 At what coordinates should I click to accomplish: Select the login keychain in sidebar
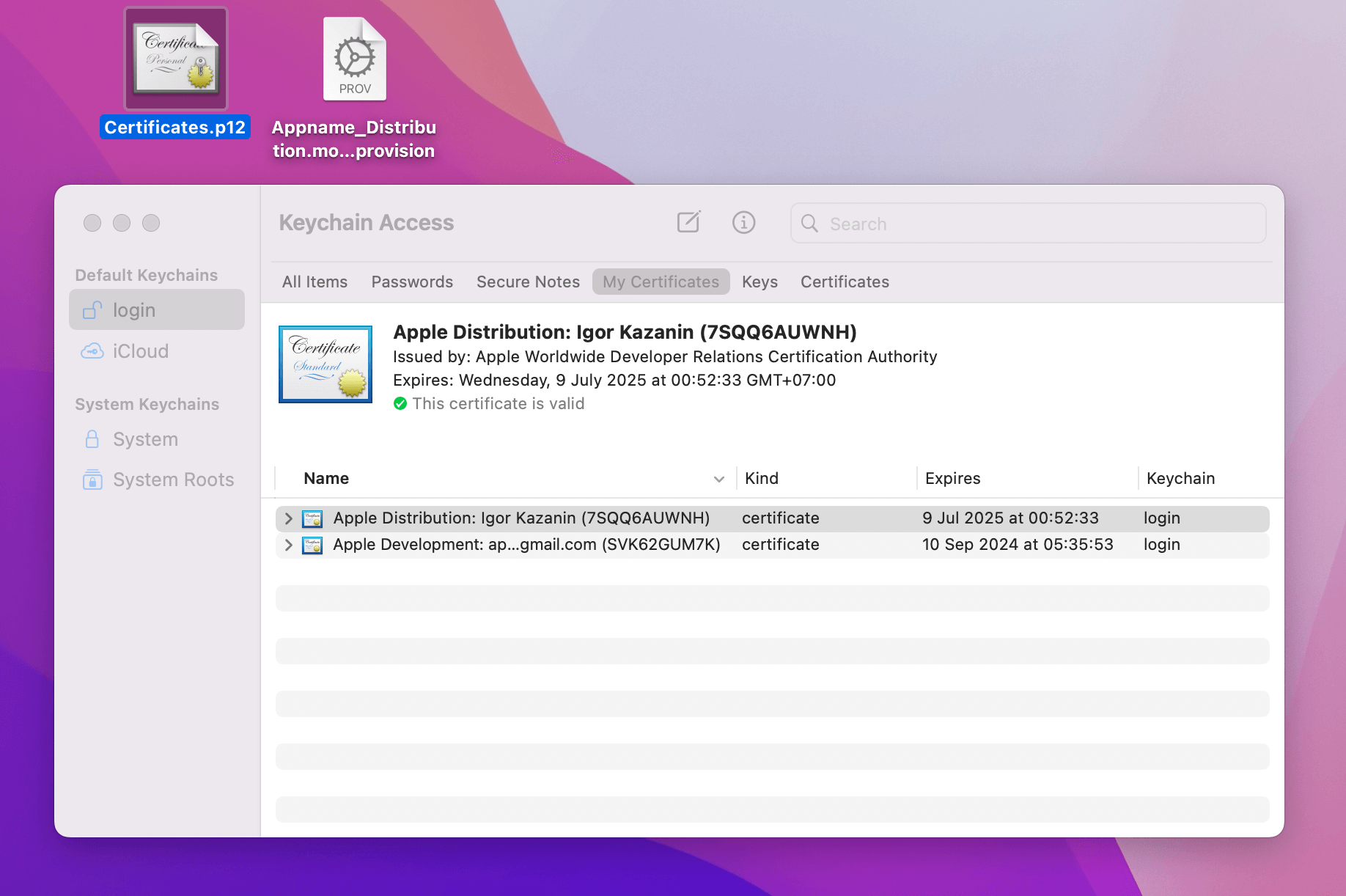157,309
